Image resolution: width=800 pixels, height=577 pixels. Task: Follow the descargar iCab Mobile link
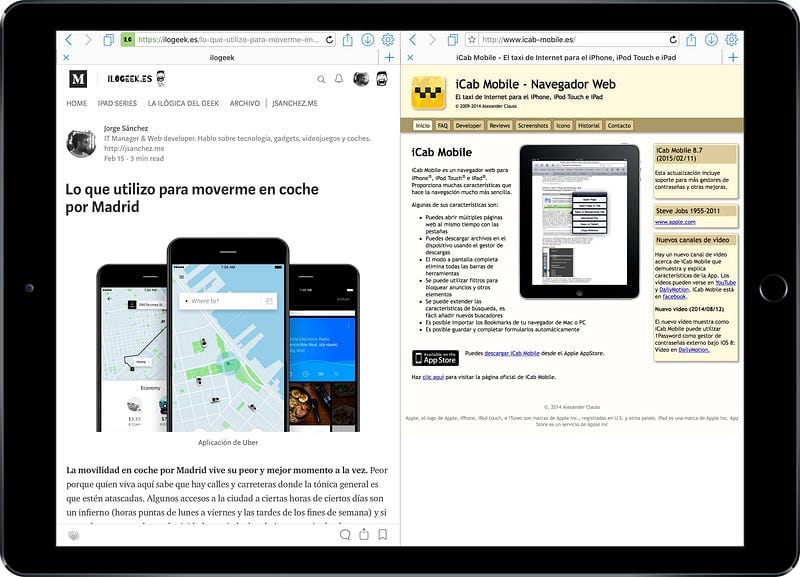[512, 354]
